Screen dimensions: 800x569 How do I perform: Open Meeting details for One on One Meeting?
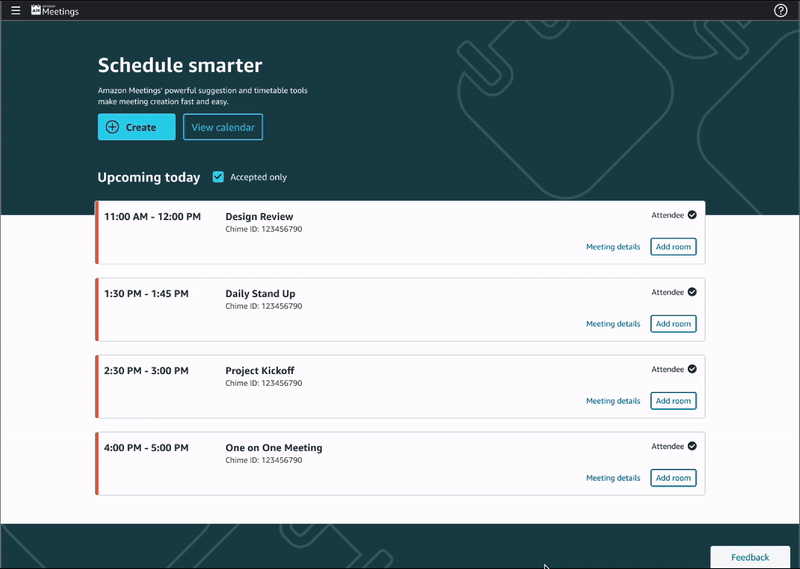pyautogui.click(x=613, y=478)
